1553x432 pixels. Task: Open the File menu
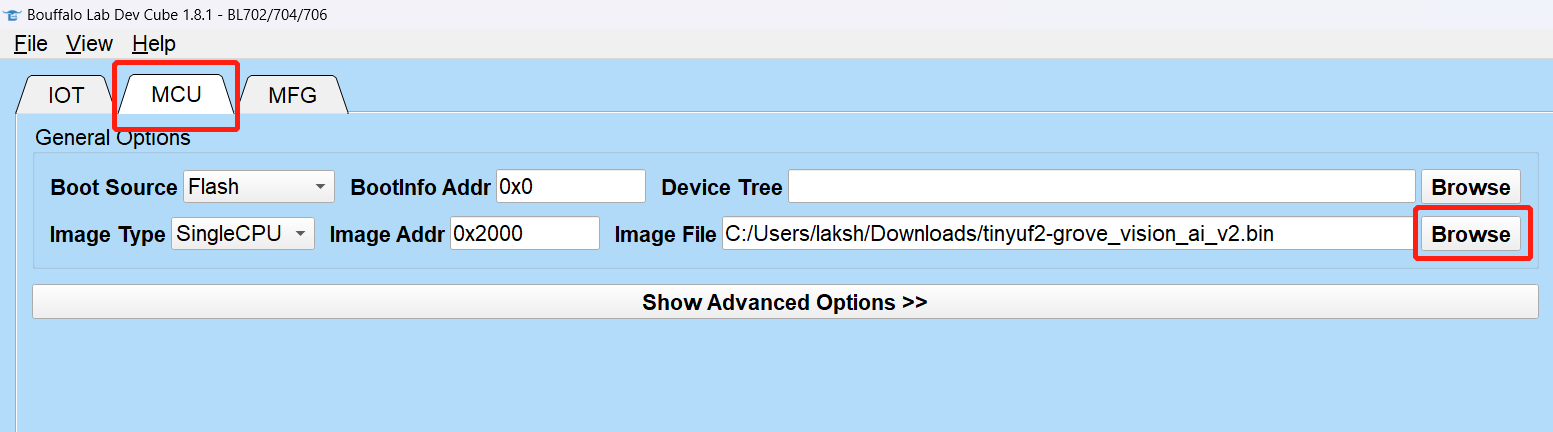31,44
